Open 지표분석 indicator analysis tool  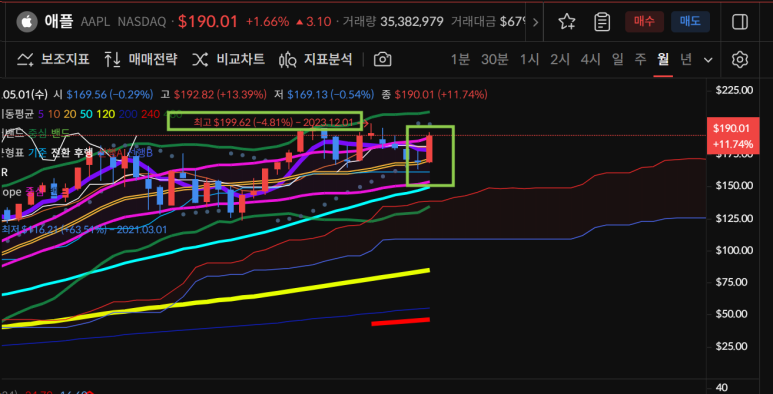pos(316,60)
